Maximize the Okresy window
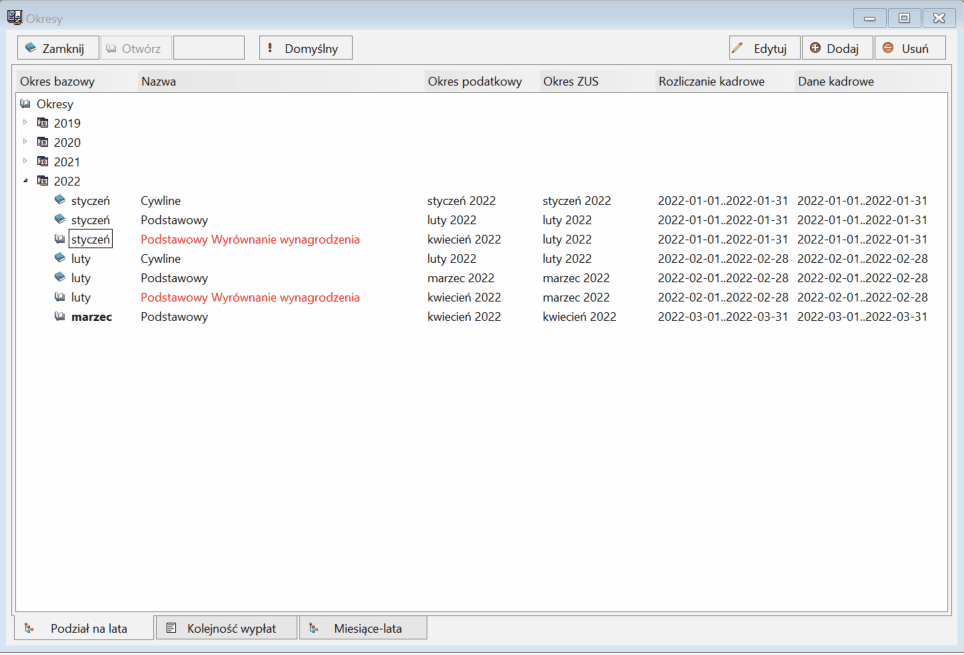964x655 pixels. click(904, 18)
